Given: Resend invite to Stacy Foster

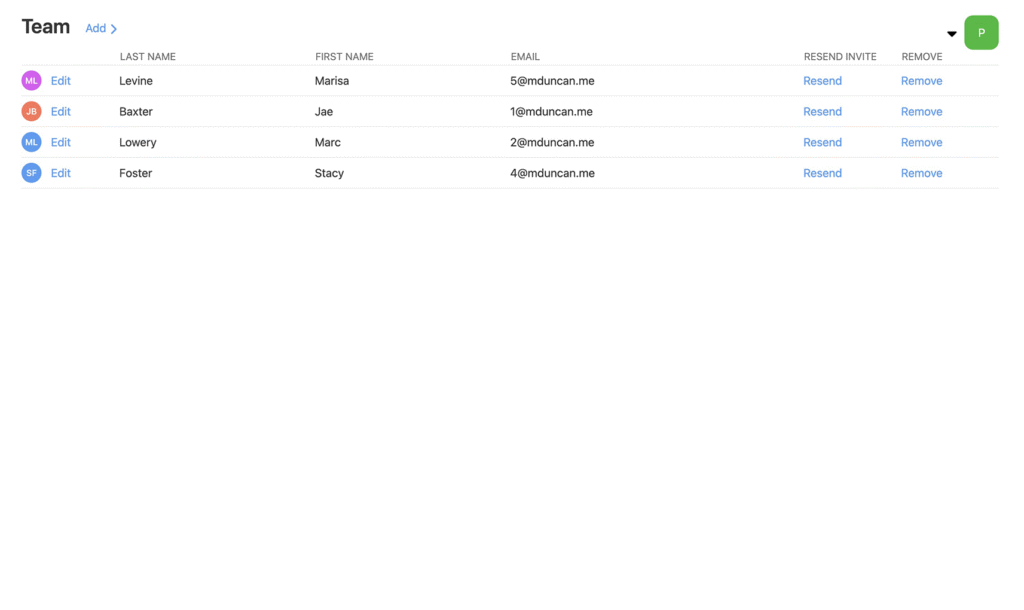Looking at the screenshot, I should [x=822, y=173].
